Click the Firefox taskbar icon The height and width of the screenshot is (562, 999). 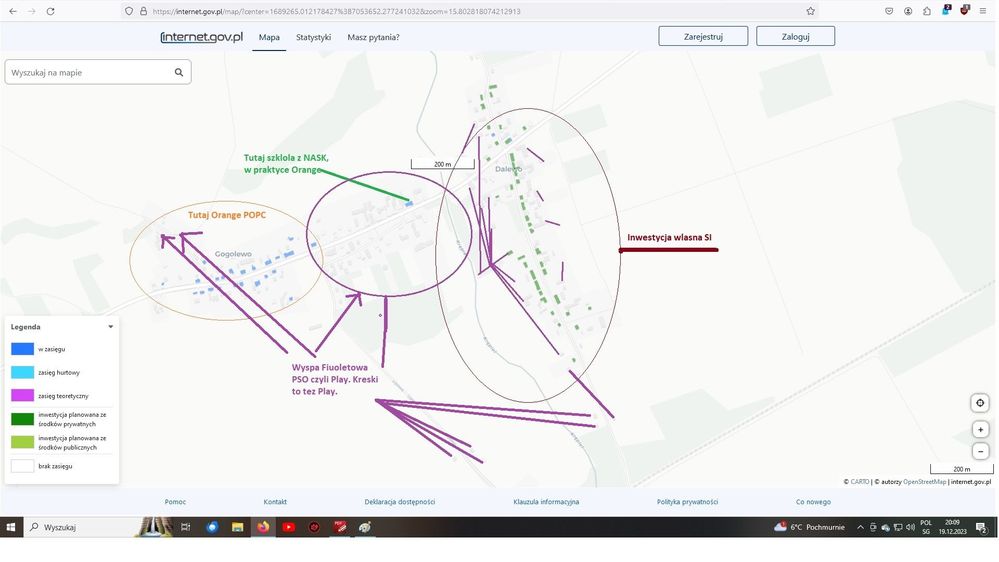[x=263, y=527]
